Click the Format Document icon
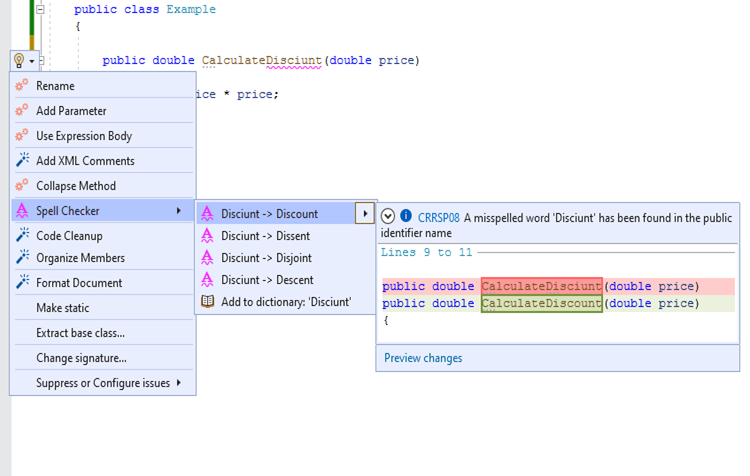Image resolution: width=750 pixels, height=476 pixels. [x=22, y=283]
